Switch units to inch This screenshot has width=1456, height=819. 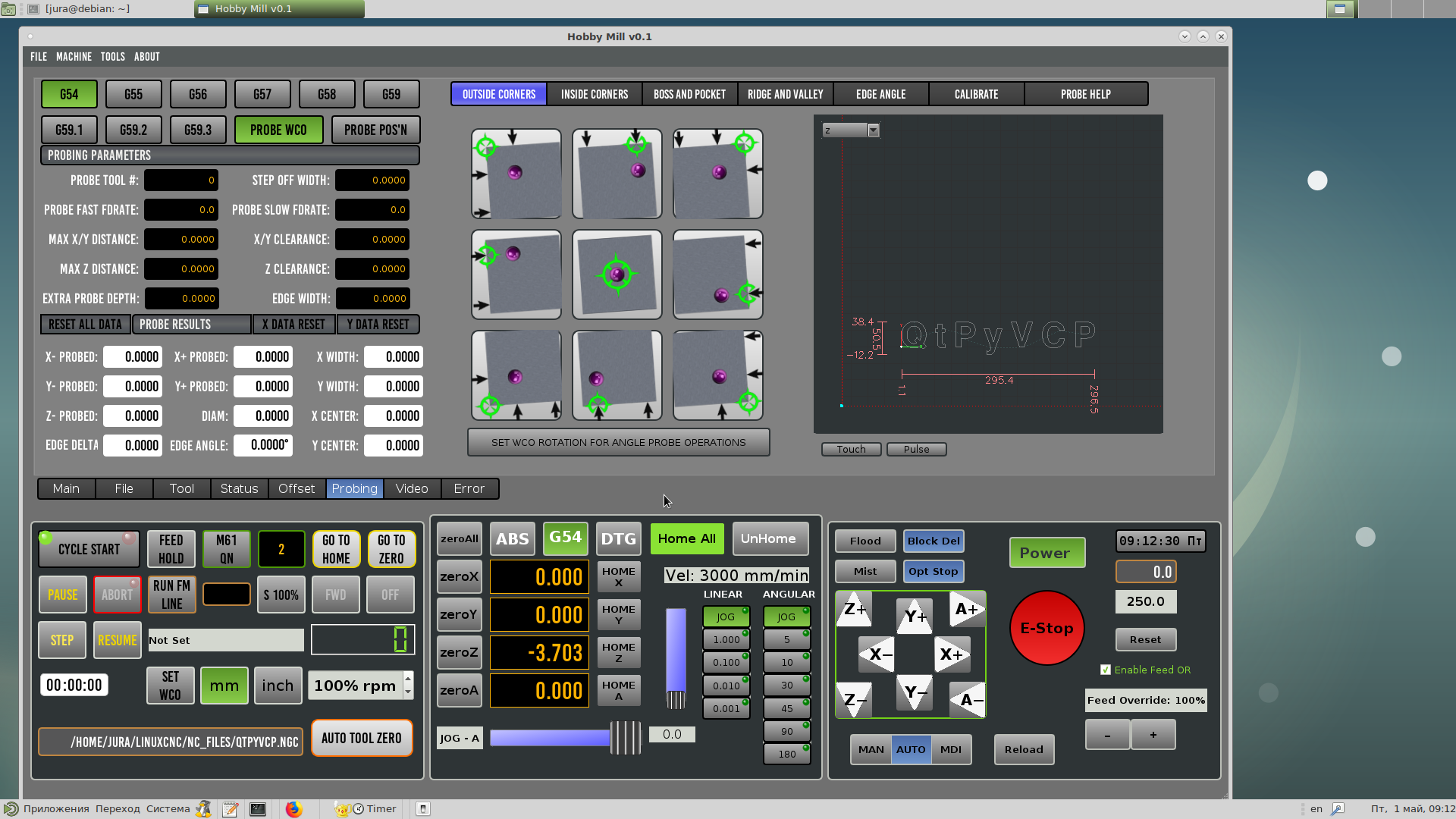278,686
